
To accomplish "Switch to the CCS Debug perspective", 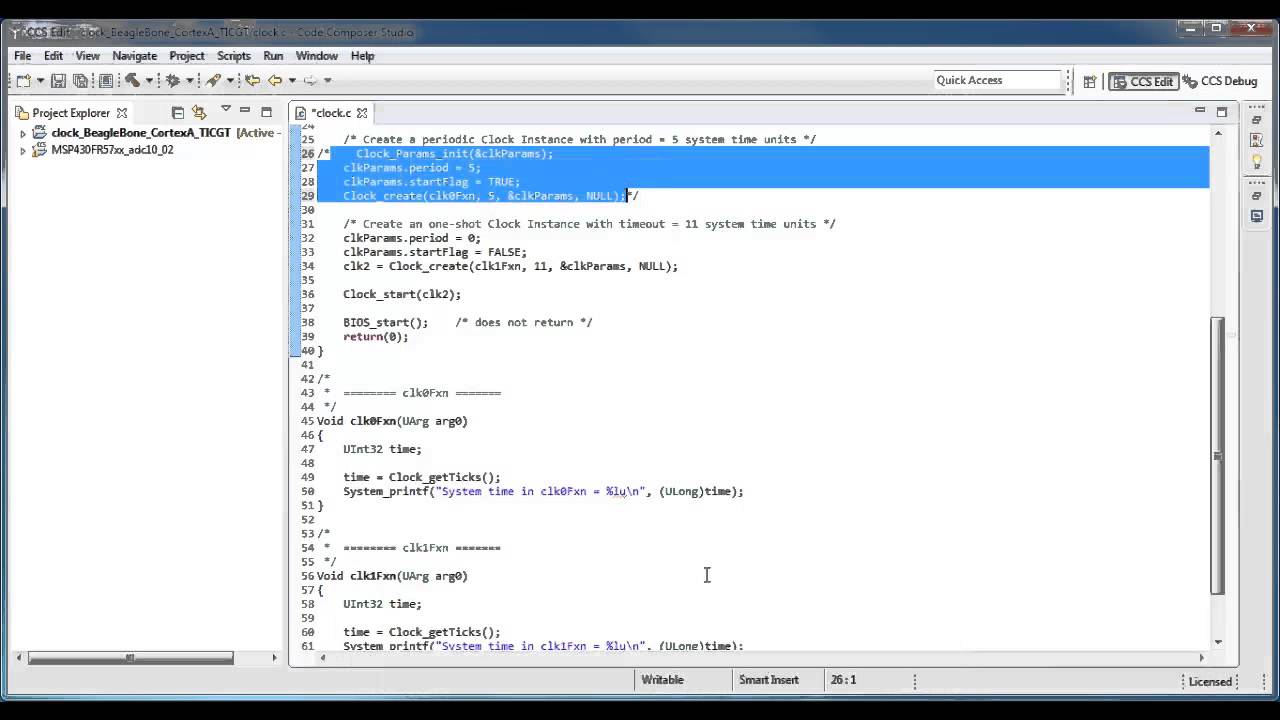I will [x=1220, y=81].
